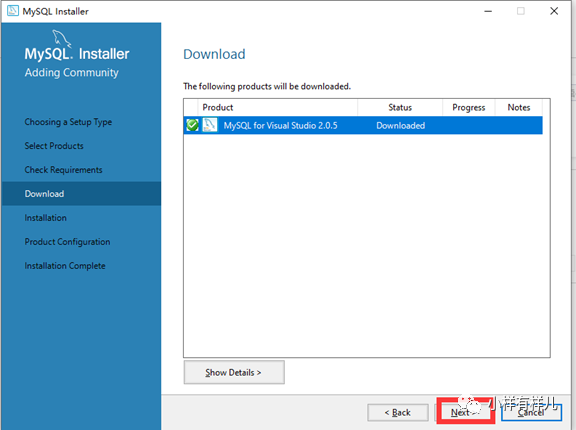576x430 pixels.
Task: Open the Select Products step
Action: coord(54,146)
